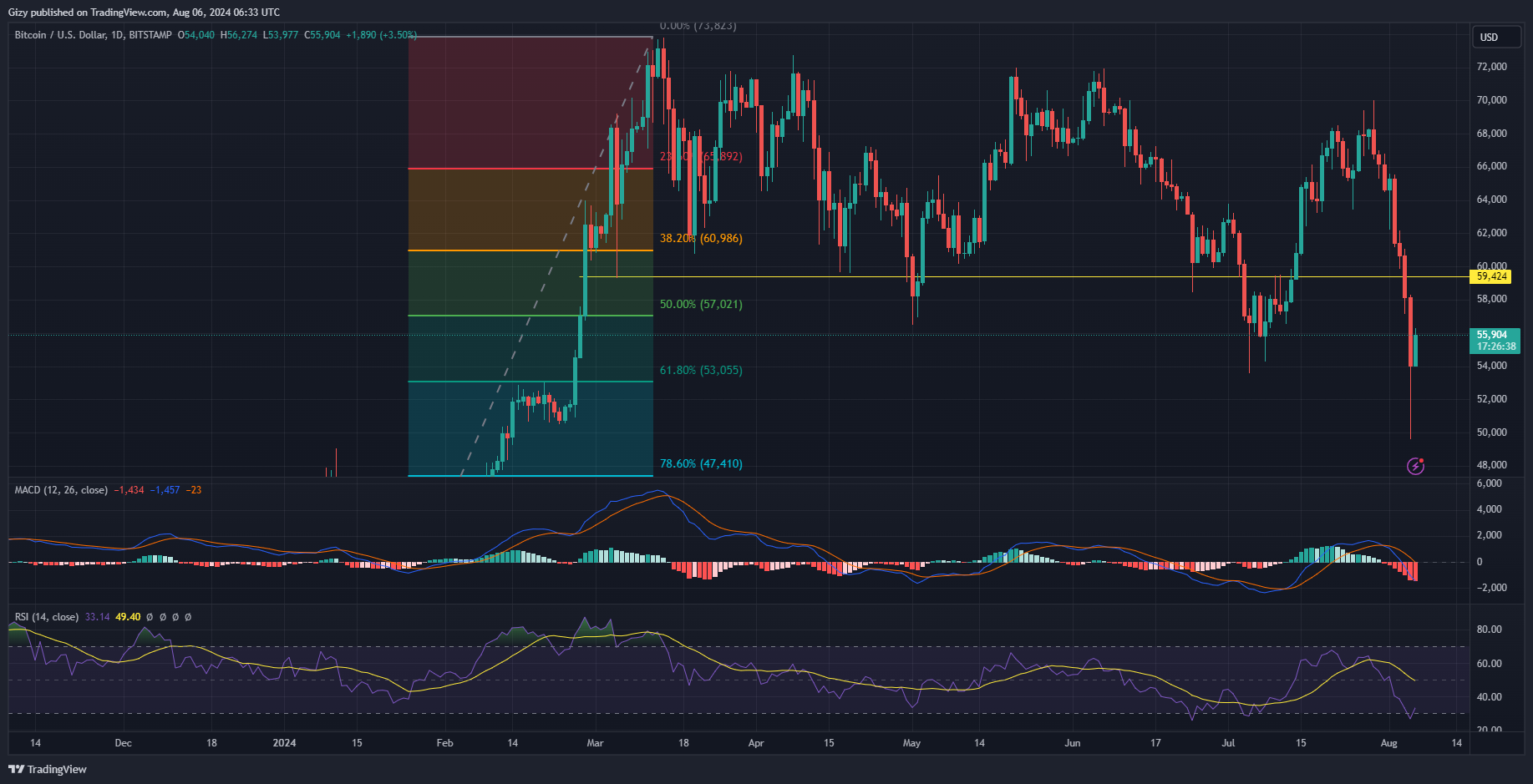Click Feb on the time axis
Image resolution: width=1533 pixels, height=784 pixels.
click(x=444, y=743)
